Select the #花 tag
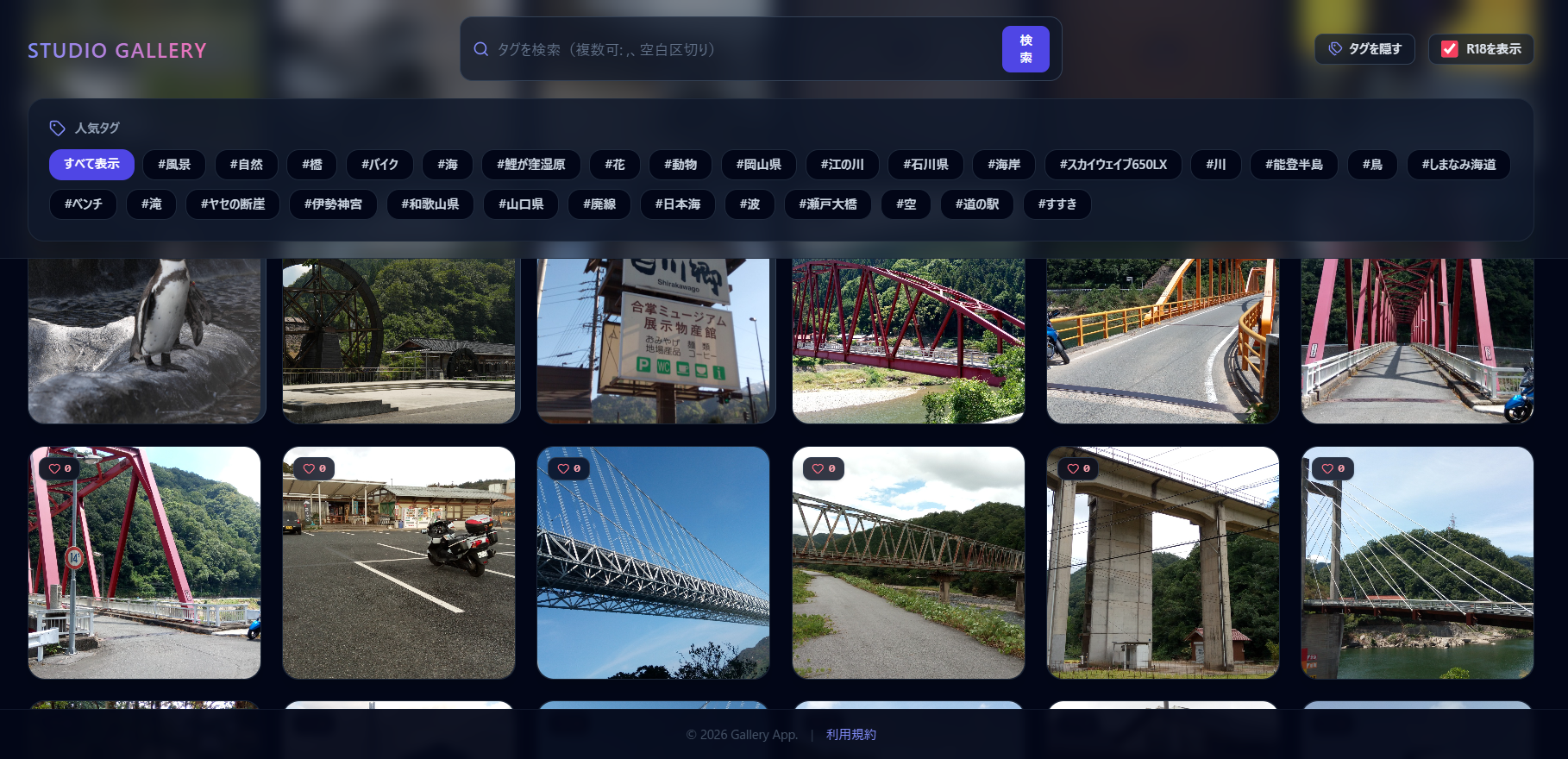 click(x=615, y=164)
